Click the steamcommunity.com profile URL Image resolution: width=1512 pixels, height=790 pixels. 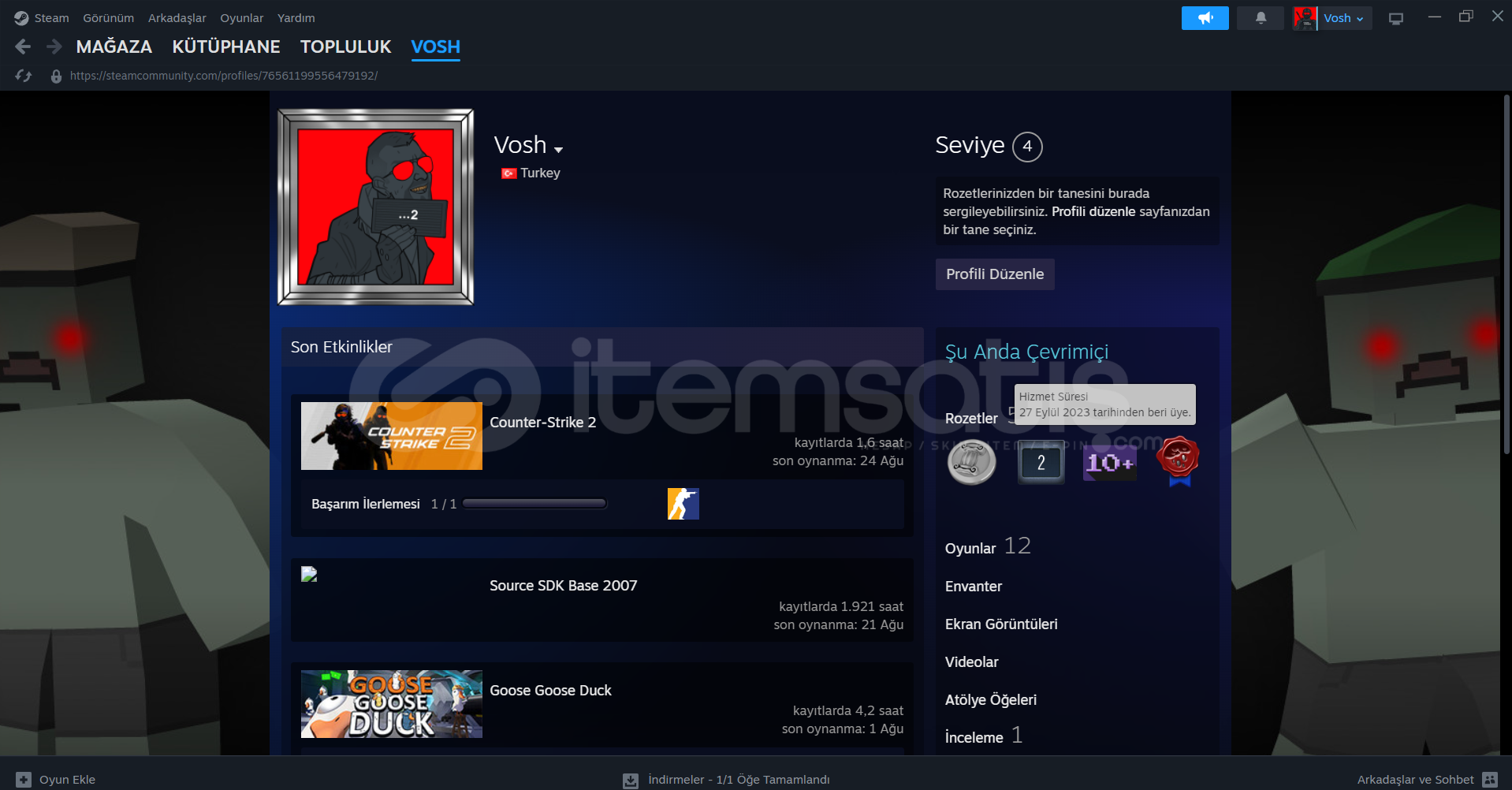[224, 76]
